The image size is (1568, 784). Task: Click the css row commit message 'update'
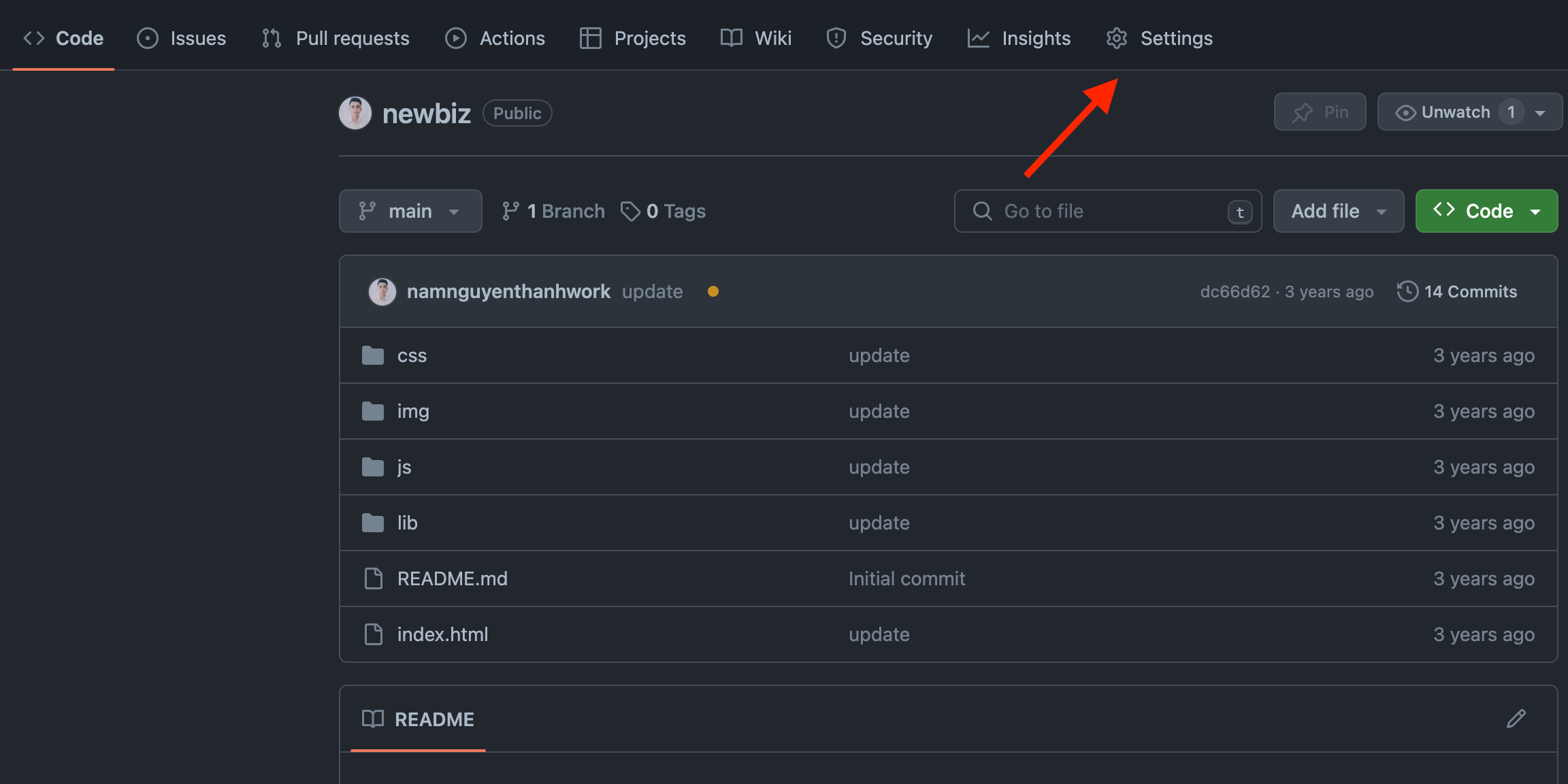pyautogui.click(x=879, y=355)
